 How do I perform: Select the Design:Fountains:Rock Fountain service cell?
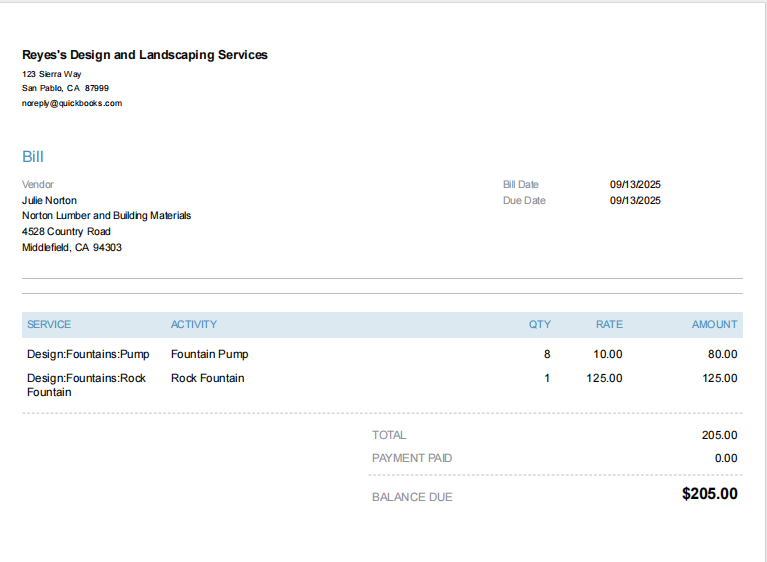(x=86, y=385)
